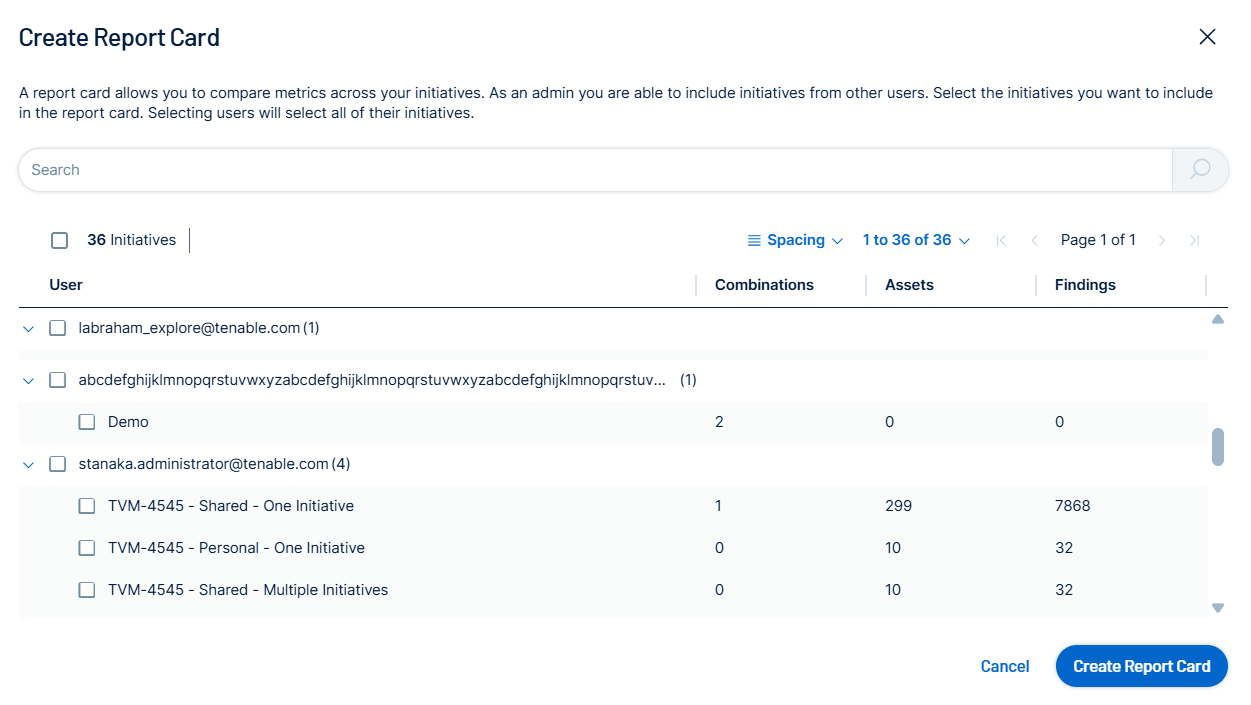This screenshot has height=705, width=1251.
Task: Open the Spacing dropdown
Action: [x=796, y=240]
